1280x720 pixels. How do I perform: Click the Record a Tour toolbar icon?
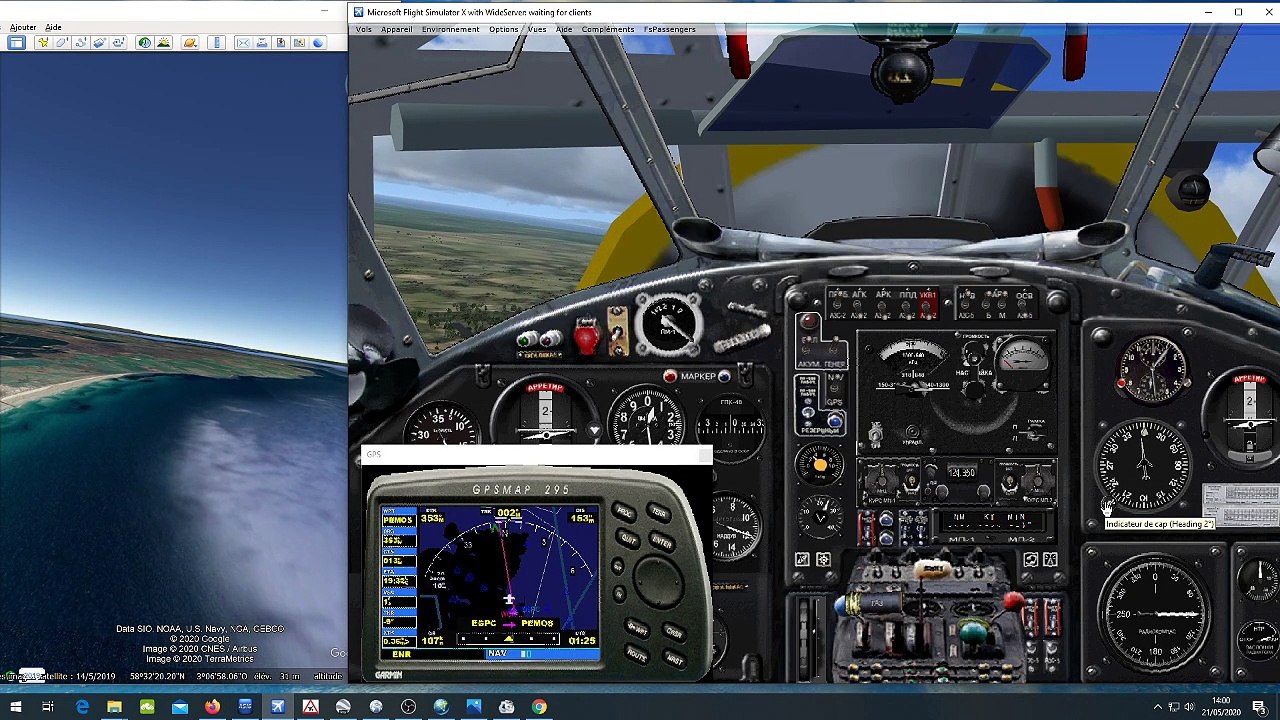pyautogui.click(x=118, y=43)
